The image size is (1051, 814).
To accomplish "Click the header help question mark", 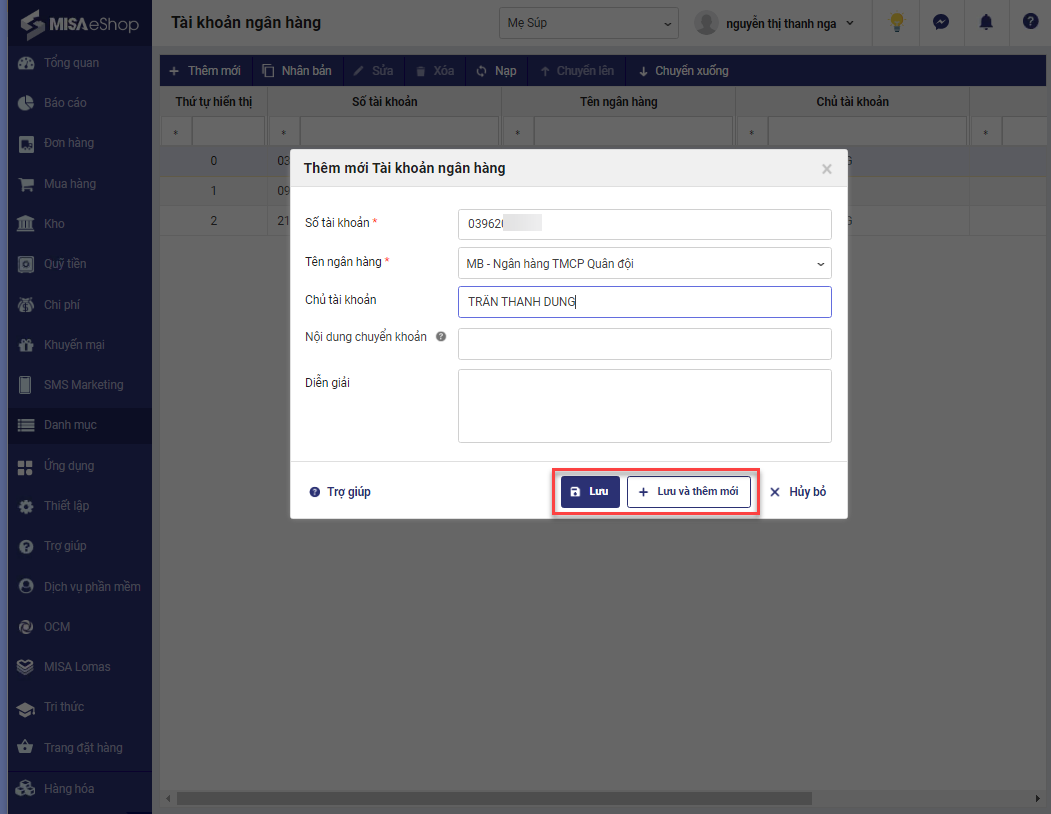I will point(1030,21).
